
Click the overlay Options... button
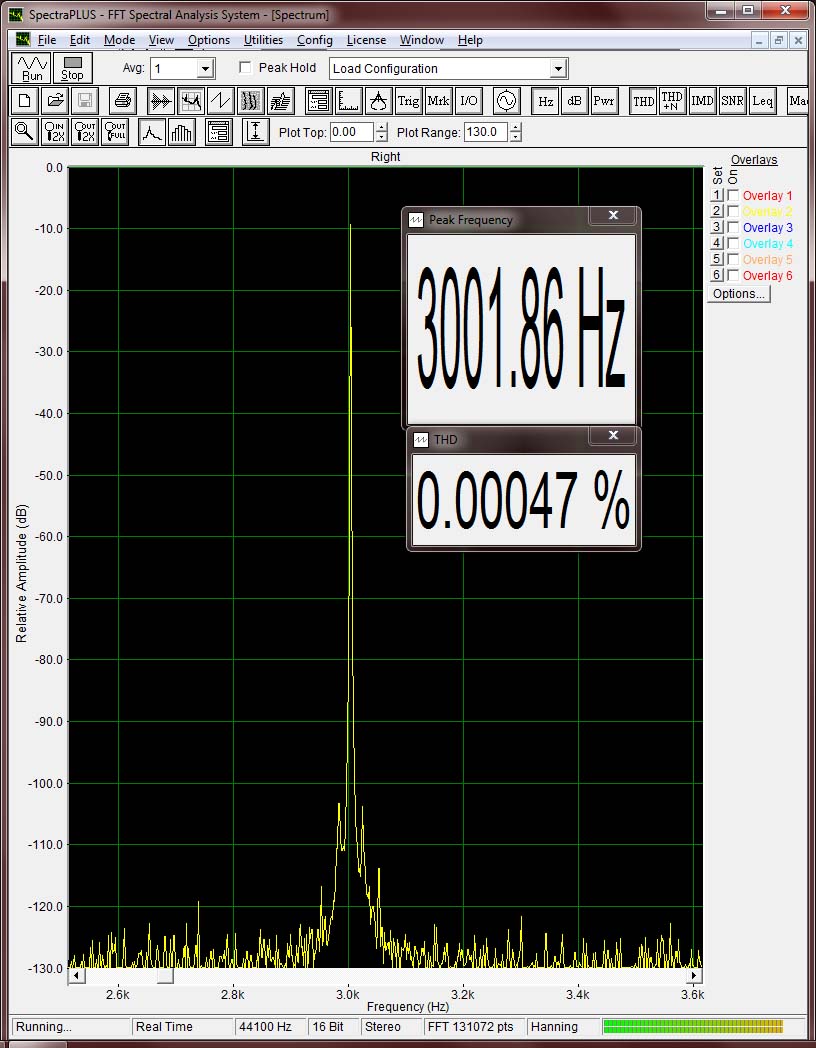coord(739,294)
